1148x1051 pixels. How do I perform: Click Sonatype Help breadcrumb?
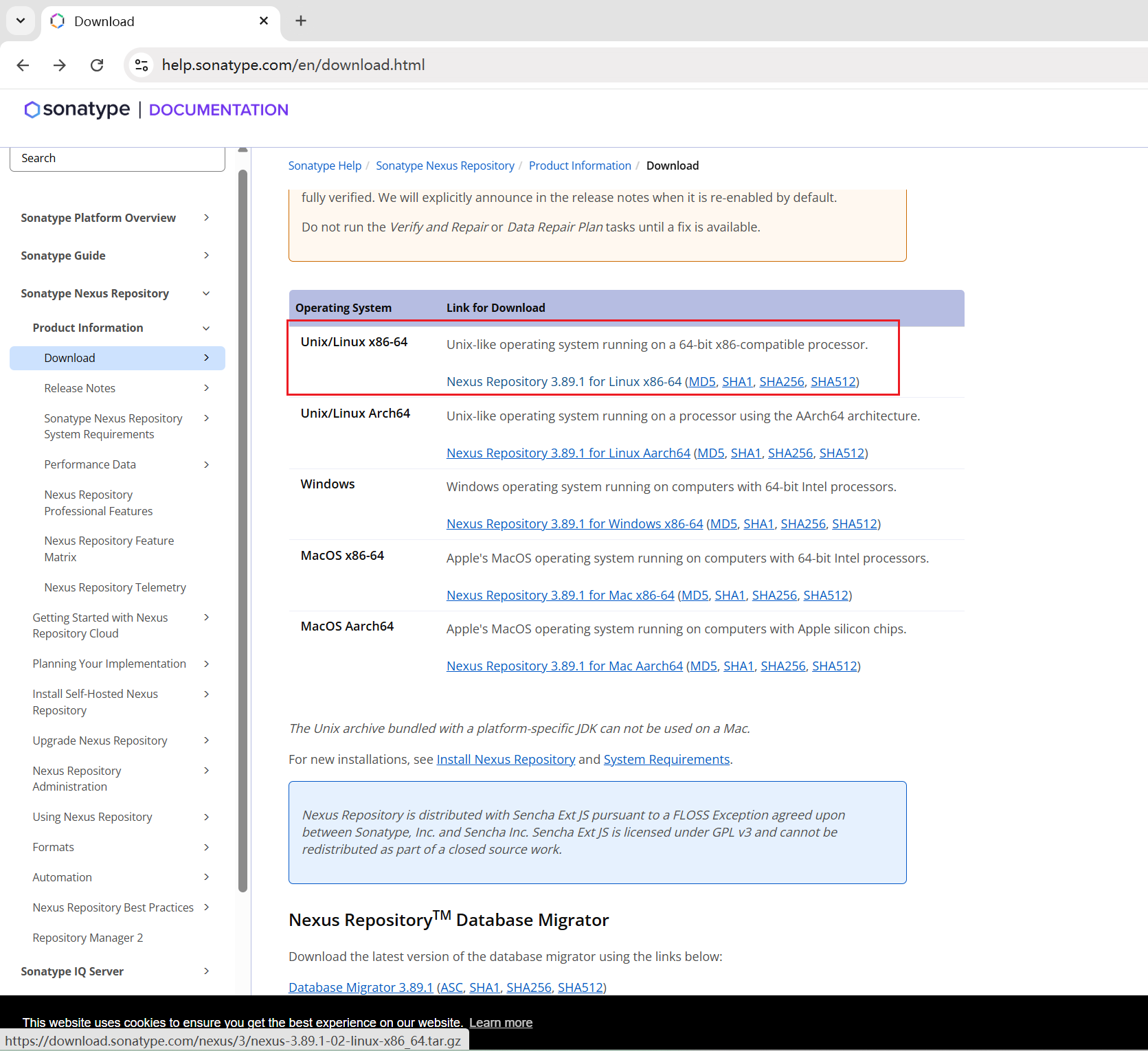pos(324,166)
